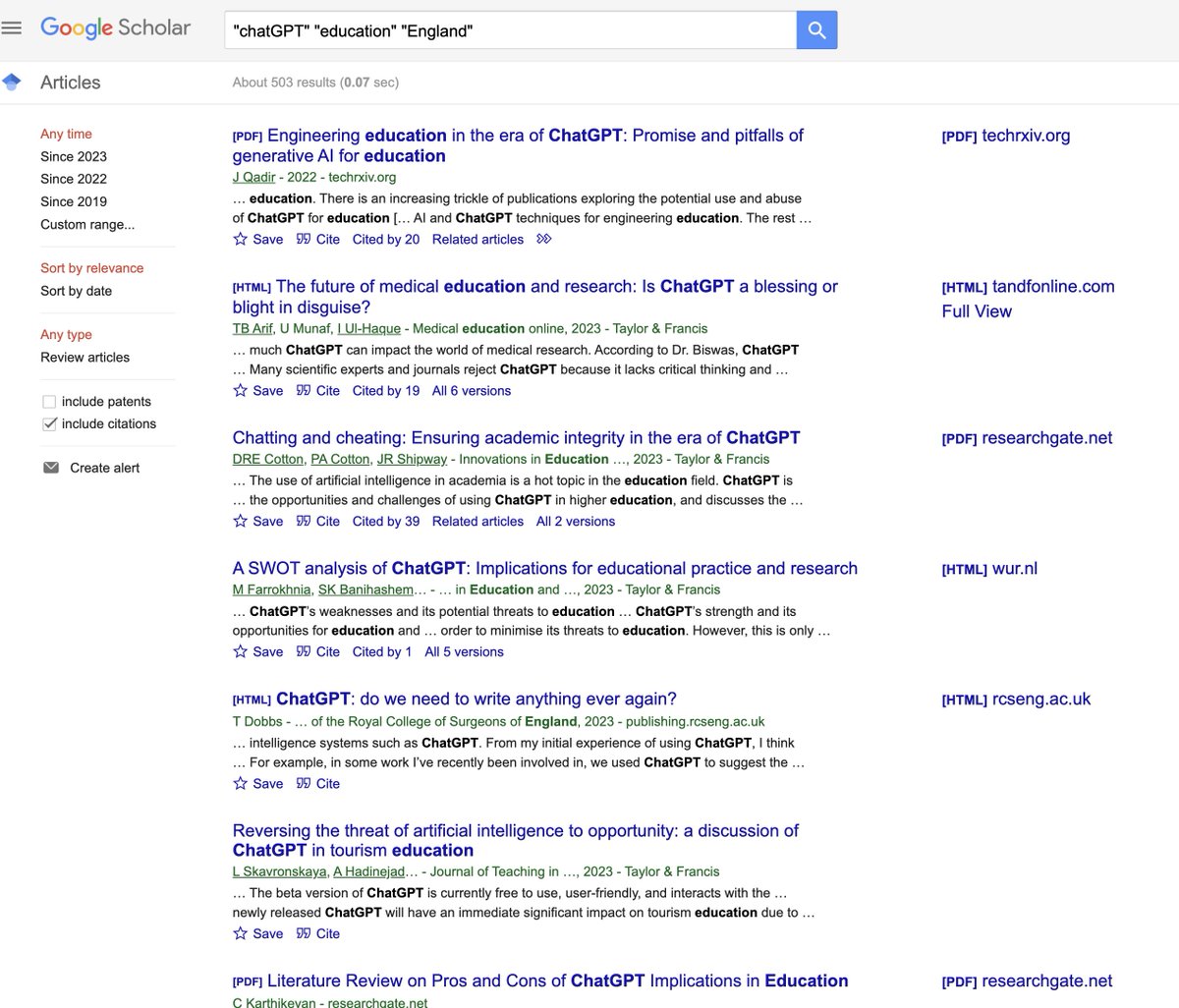1179x1008 pixels.
Task: Click Cite icon for Chatting and cheating article
Action: [x=304, y=521]
